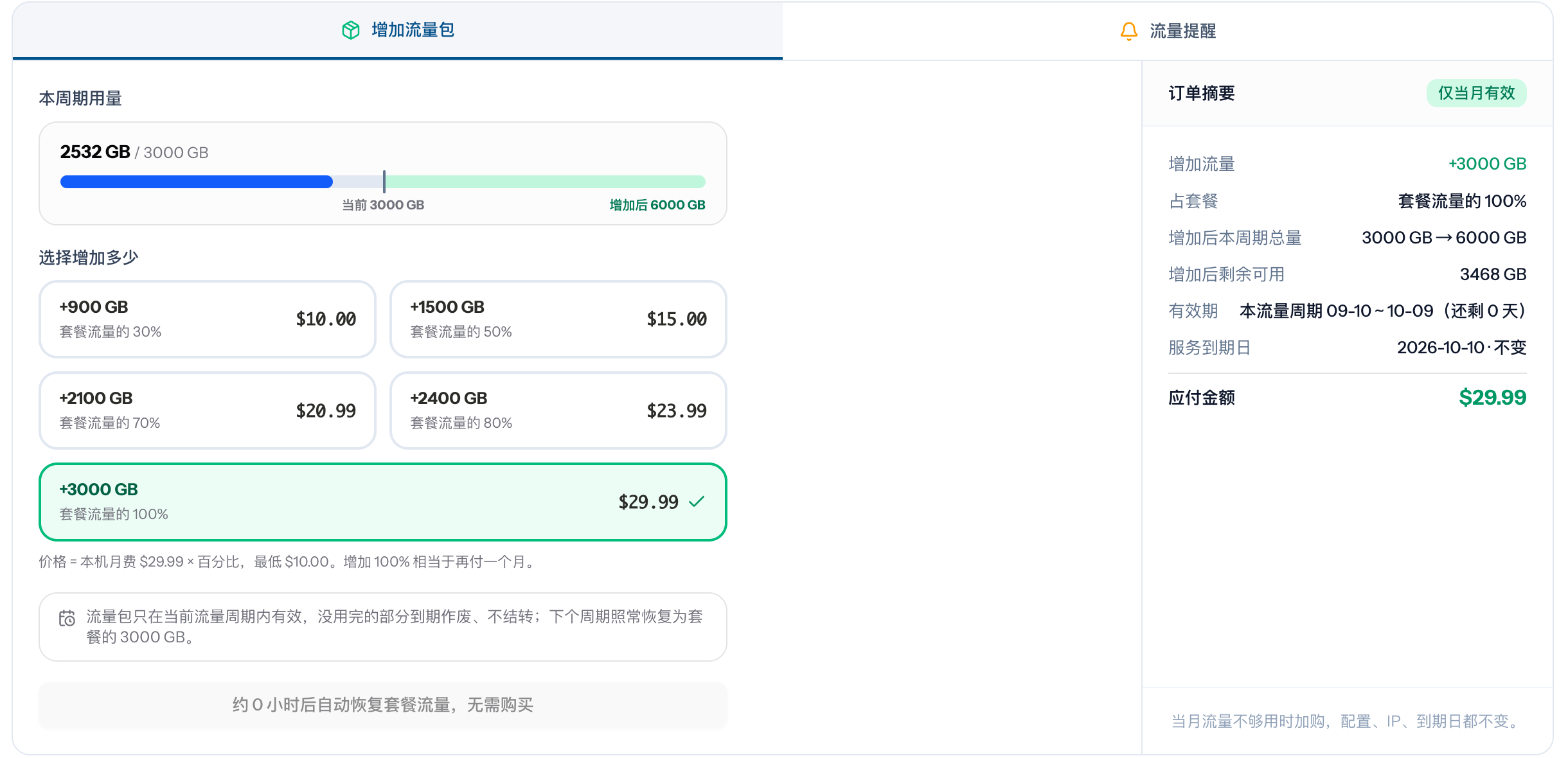Click the $23.99 price

pyautogui.click(x=677, y=410)
